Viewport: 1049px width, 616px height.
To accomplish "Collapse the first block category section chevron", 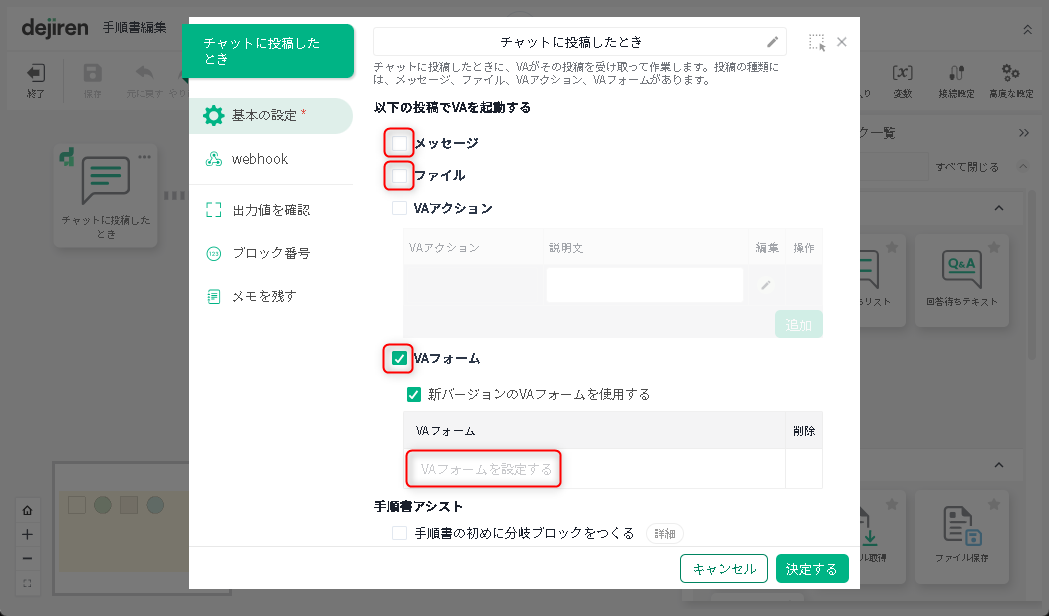I will click(997, 207).
